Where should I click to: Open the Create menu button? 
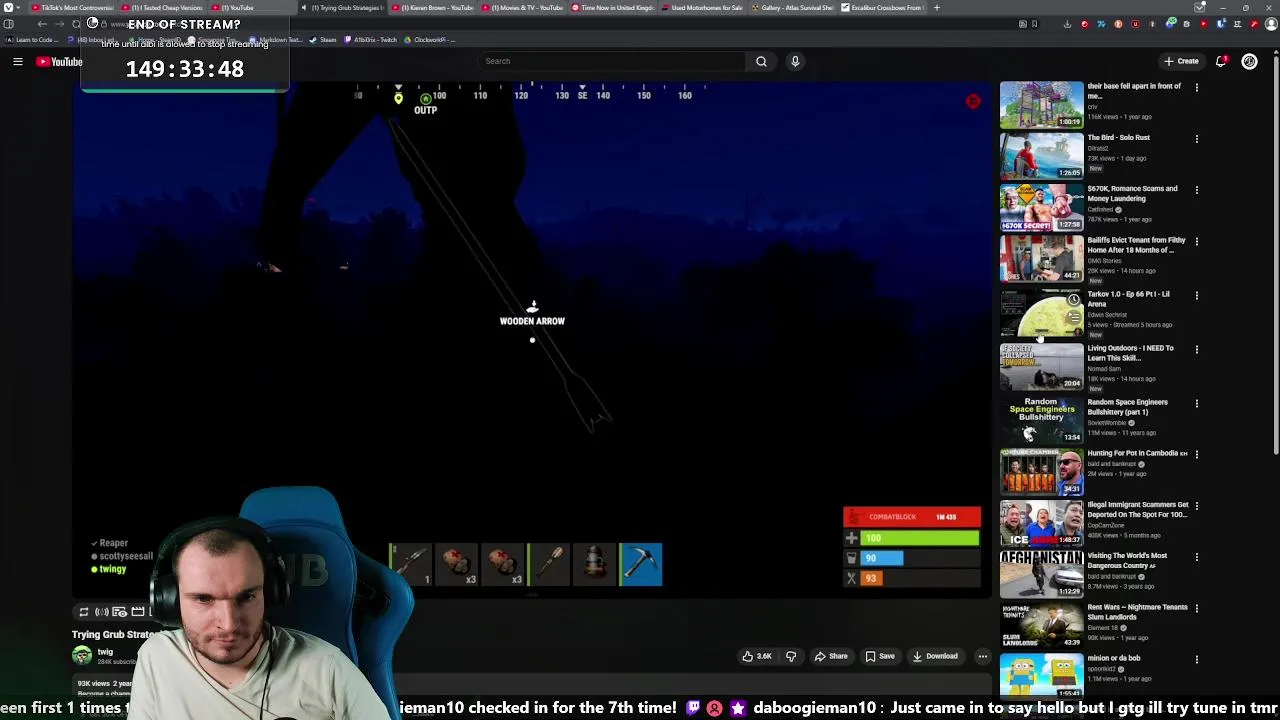coord(1181,62)
